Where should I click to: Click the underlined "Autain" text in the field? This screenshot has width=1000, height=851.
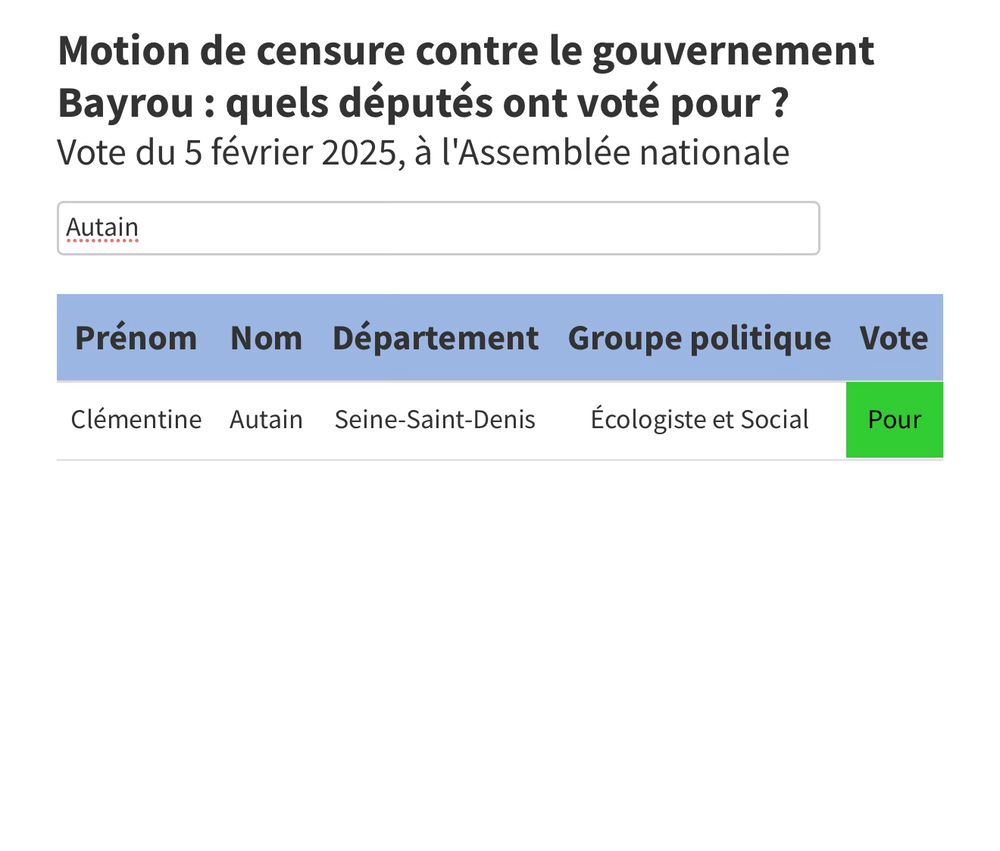pyautogui.click(x=101, y=227)
